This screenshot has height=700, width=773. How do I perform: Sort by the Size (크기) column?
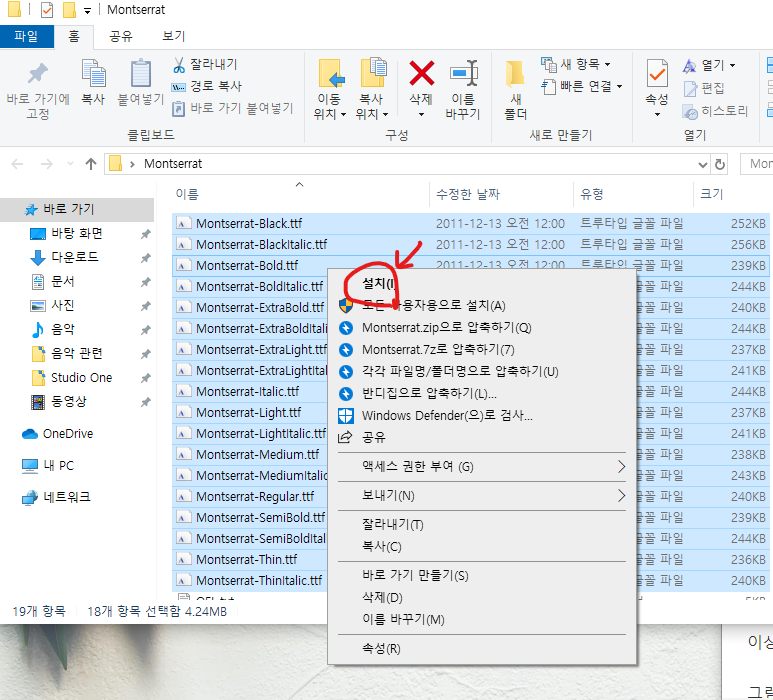tap(711, 194)
